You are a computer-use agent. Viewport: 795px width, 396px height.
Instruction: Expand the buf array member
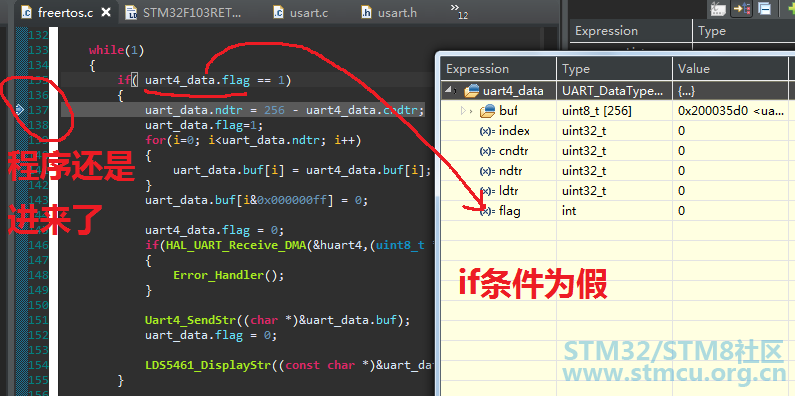tap(464, 111)
